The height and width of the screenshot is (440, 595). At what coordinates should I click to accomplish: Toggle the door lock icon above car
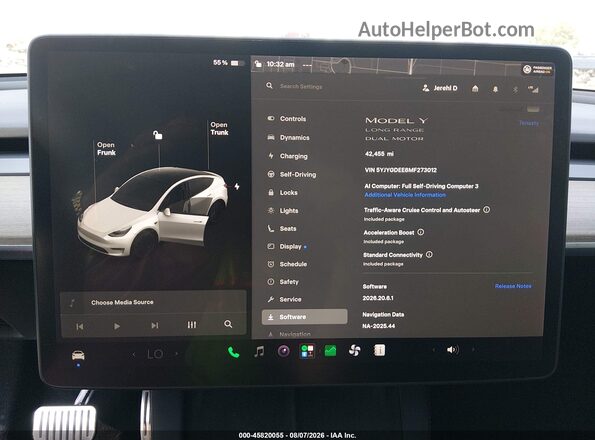pyautogui.click(x=157, y=135)
